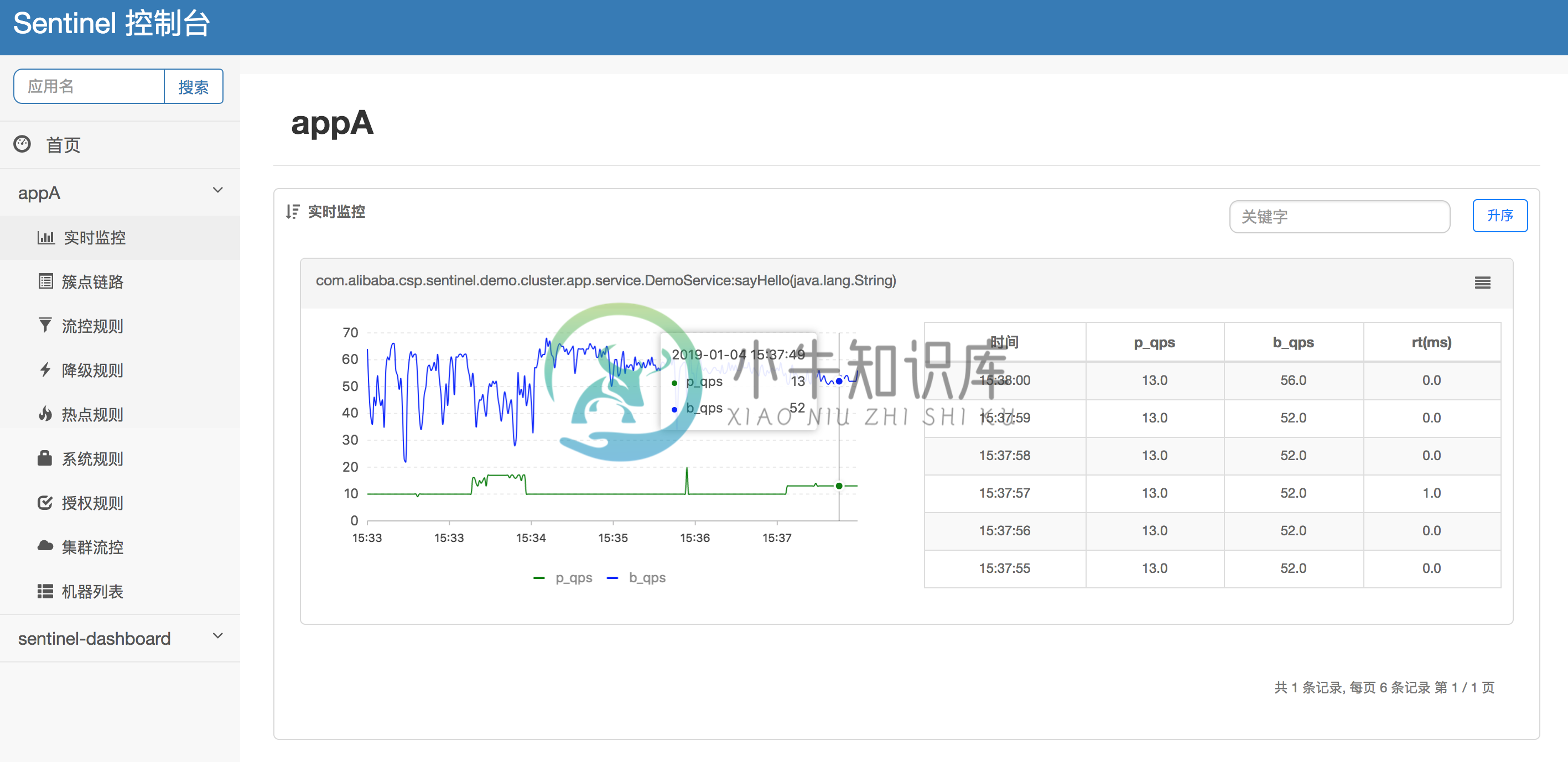The width and height of the screenshot is (1568, 762).
Task: Click the 升序 sort order button
Action: point(1500,215)
